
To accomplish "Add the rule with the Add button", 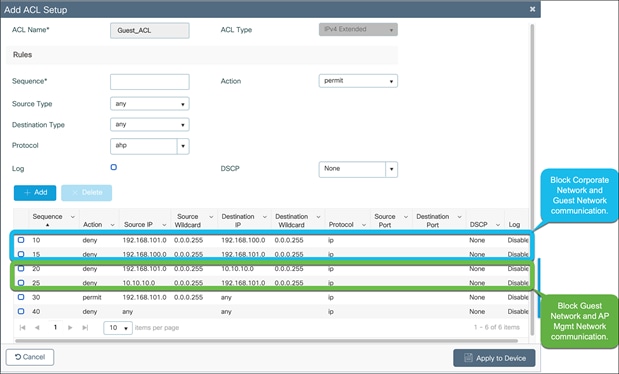I will coord(35,193).
